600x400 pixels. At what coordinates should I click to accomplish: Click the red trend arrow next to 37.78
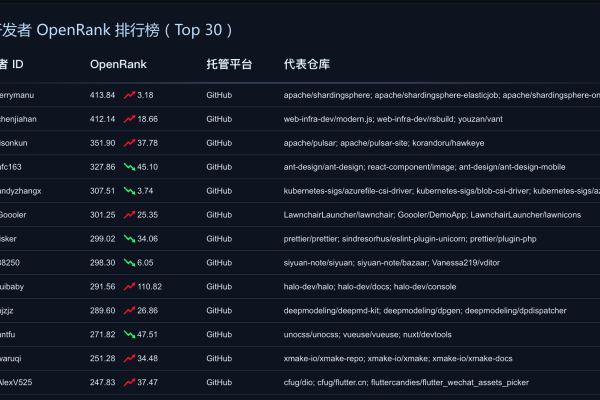coord(129,143)
